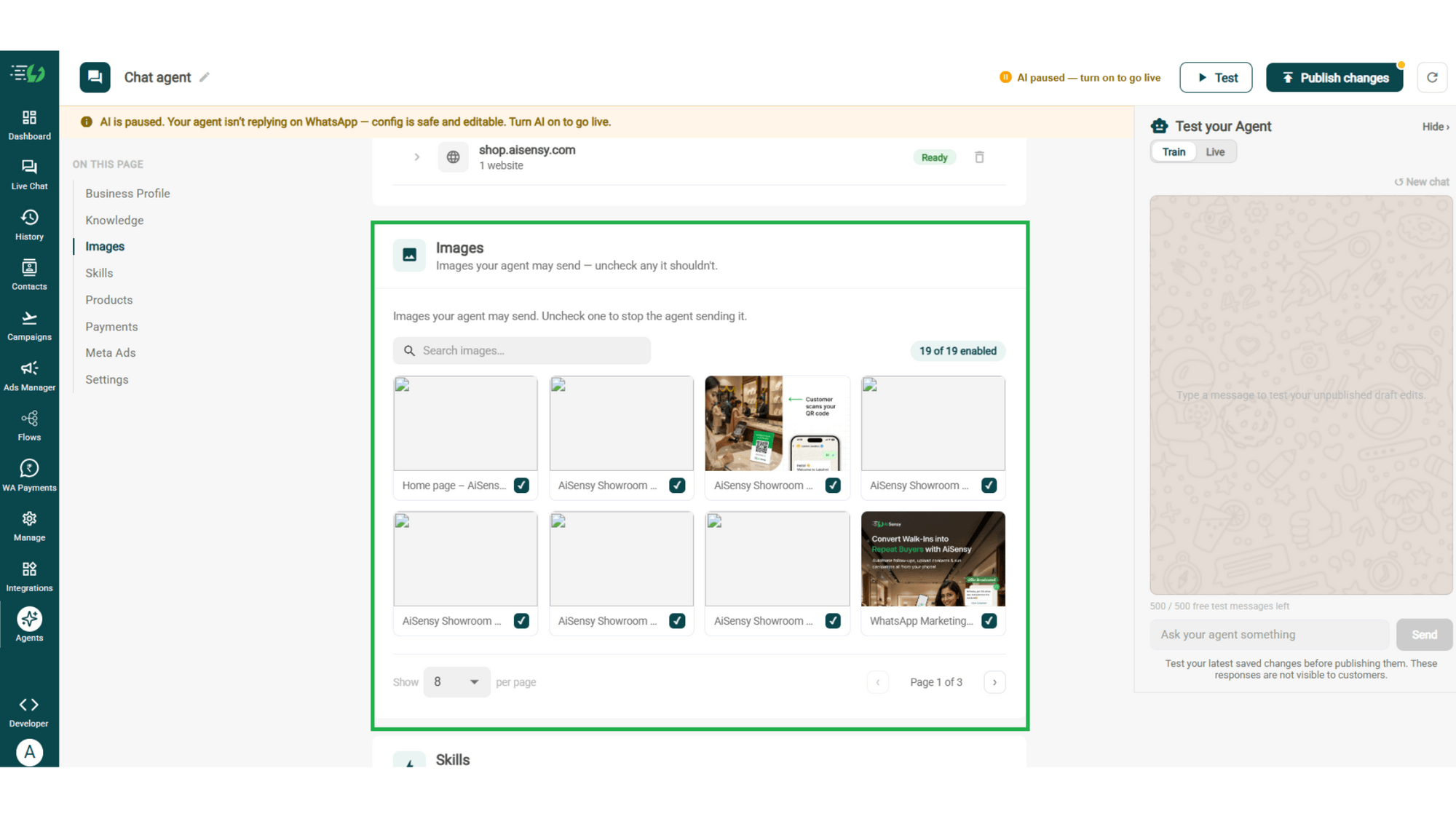
Task: Click the Test button
Action: 1216,77
